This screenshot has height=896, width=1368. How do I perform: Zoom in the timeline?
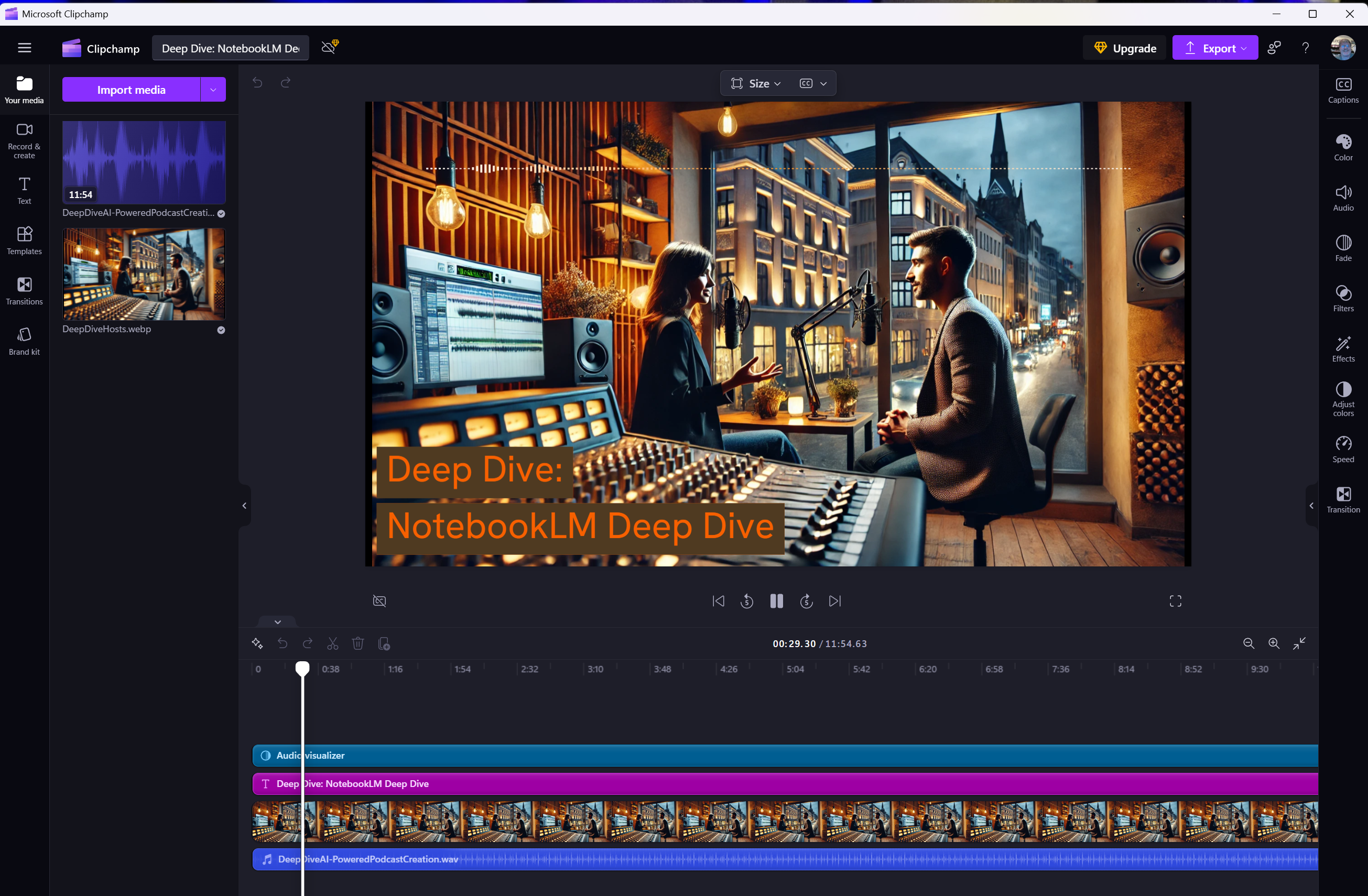(x=1274, y=643)
